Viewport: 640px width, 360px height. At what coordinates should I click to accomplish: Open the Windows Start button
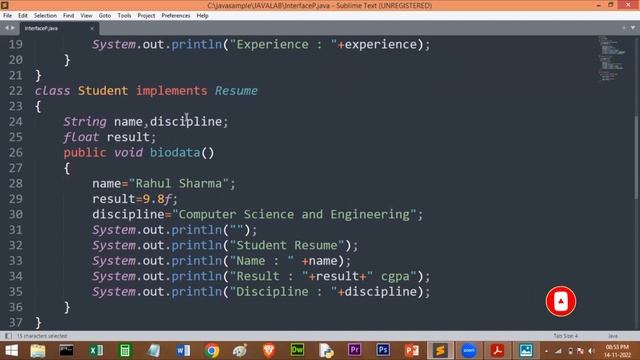pyautogui.click(x=11, y=350)
